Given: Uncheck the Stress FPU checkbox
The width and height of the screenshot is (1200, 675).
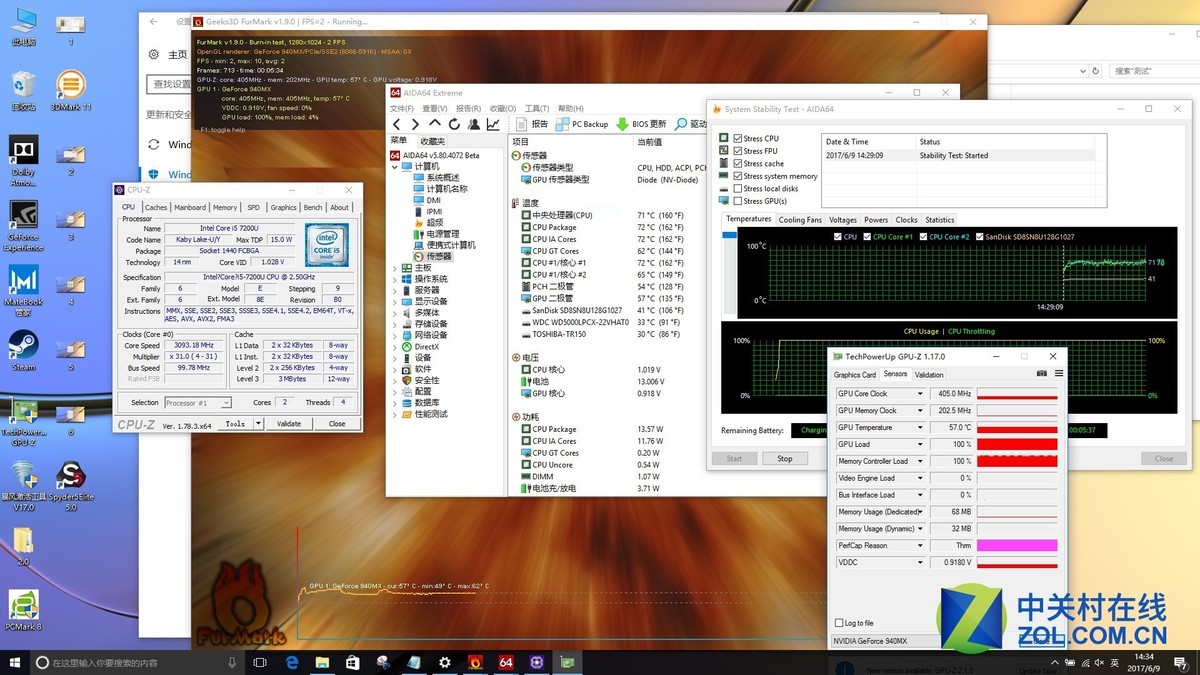Looking at the screenshot, I should [738, 151].
